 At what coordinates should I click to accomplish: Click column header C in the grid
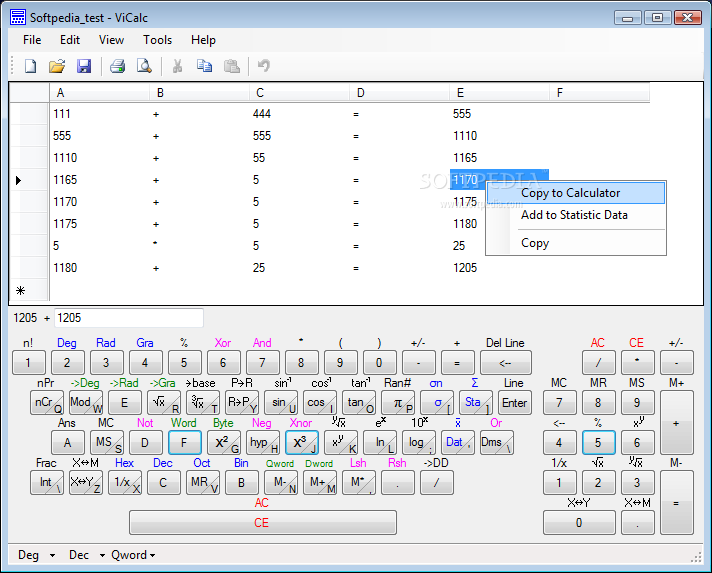(x=299, y=93)
